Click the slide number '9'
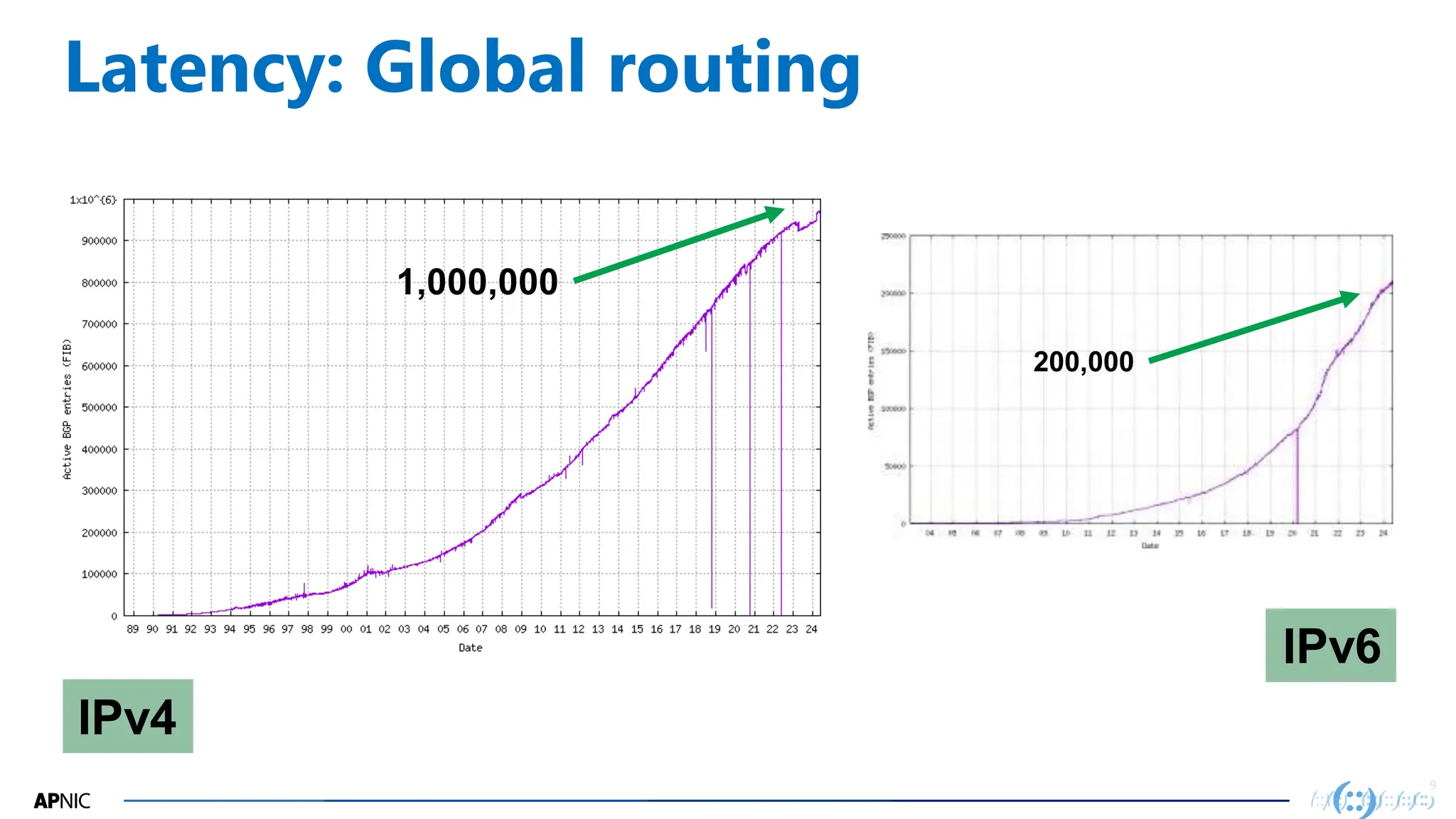 click(1433, 785)
